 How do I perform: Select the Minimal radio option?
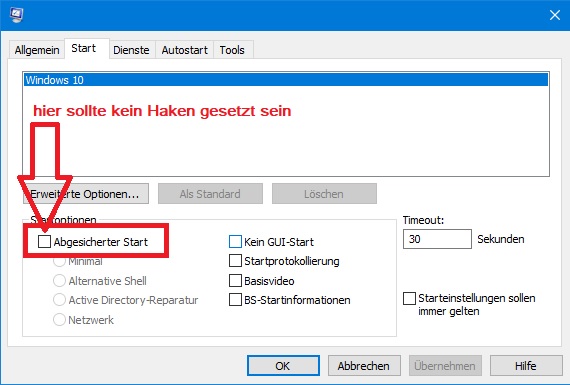pos(59,261)
